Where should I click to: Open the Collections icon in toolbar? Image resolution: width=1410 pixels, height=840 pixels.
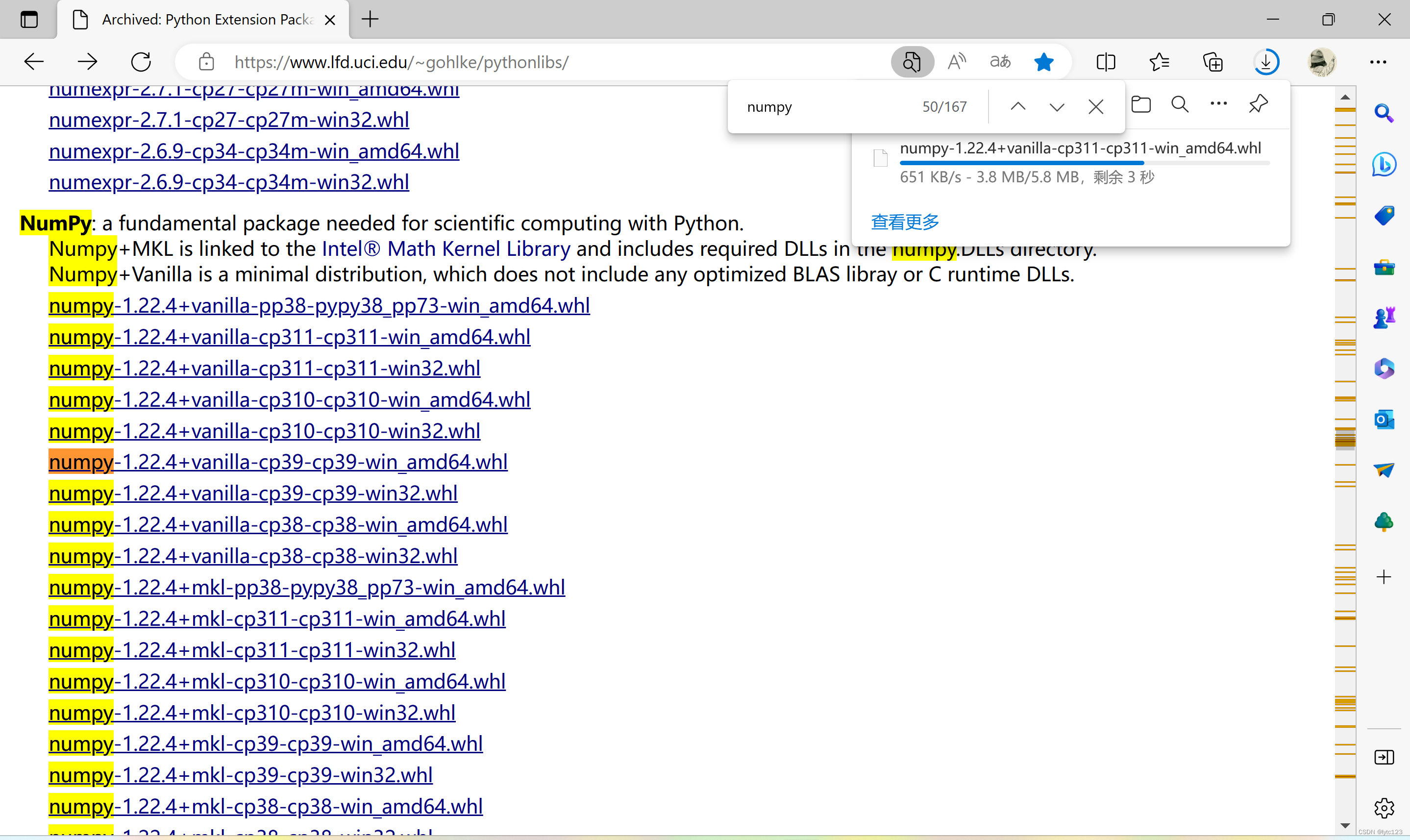coord(1212,62)
